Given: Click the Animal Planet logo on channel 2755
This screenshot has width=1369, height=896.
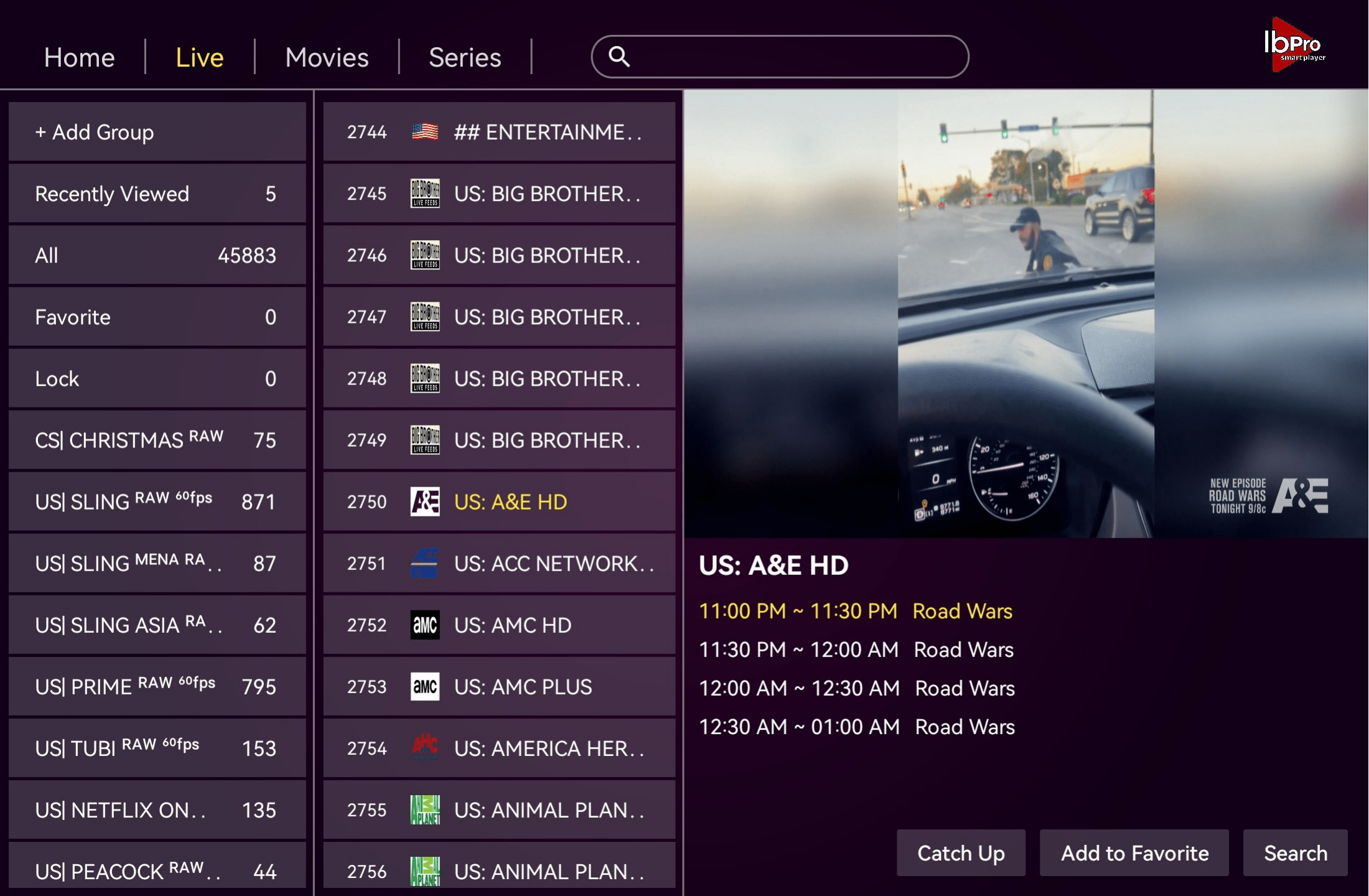Looking at the screenshot, I should [425, 810].
